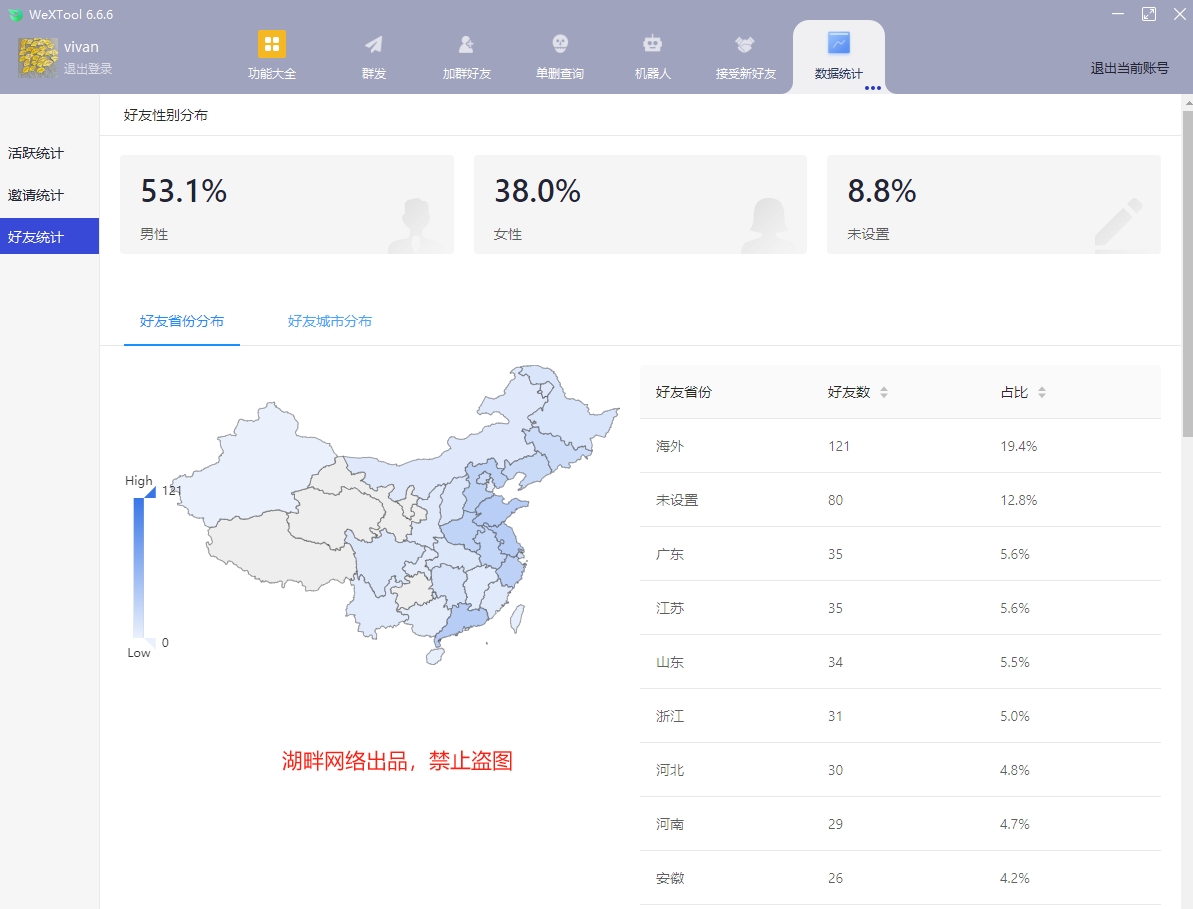1193x909 pixels.
Task: Select 好友省份分布 tab
Action: coord(182,322)
